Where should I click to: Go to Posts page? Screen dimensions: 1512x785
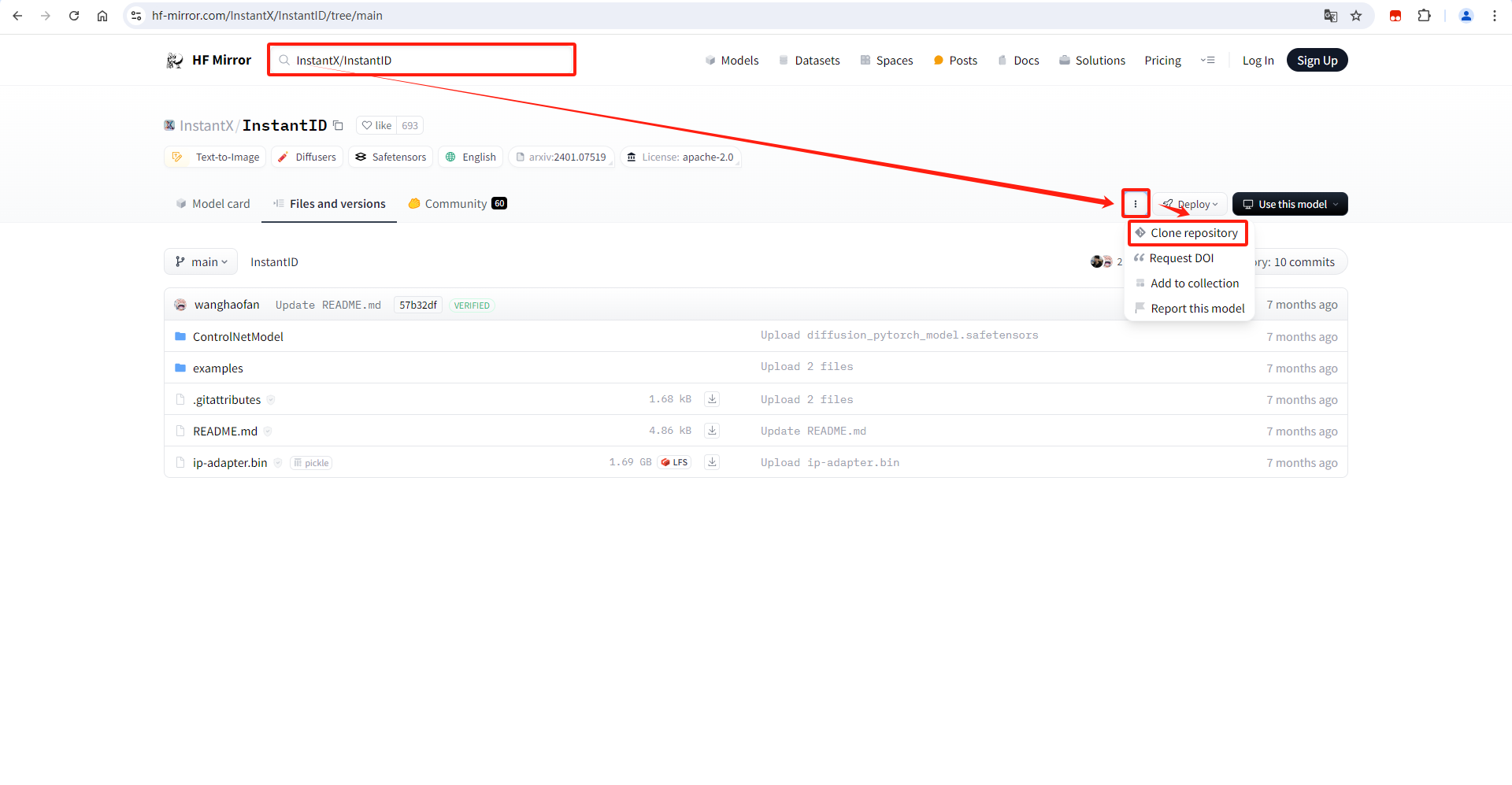coord(955,61)
